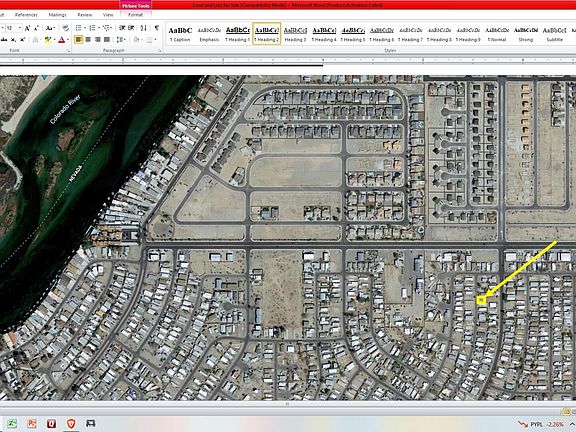
Task: Show hidden system tray icons
Action: tap(573, 424)
